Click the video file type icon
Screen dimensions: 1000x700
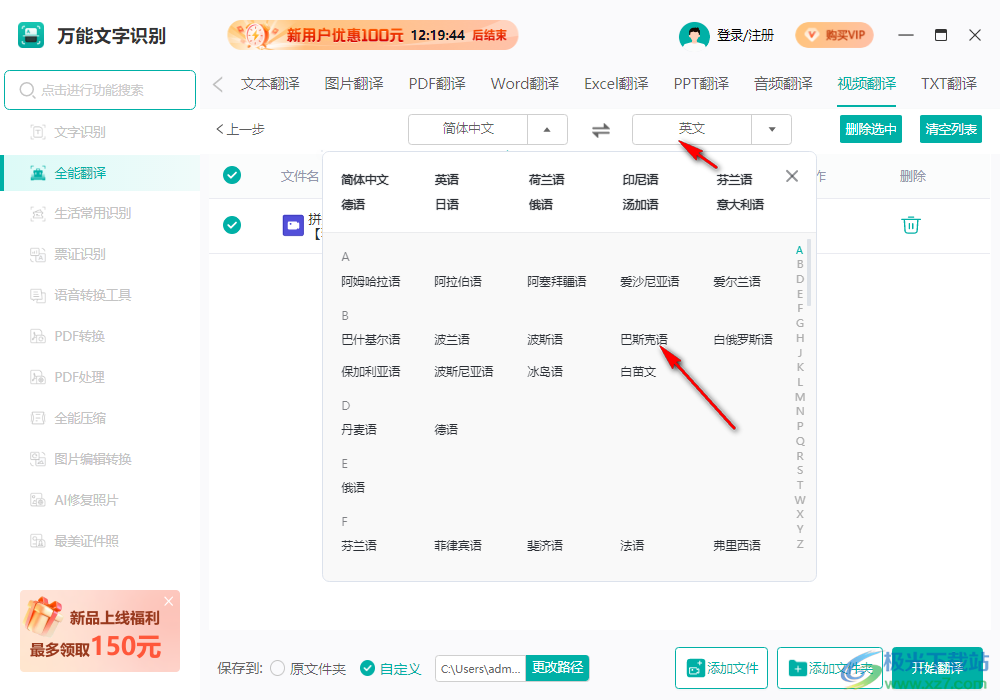293,225
